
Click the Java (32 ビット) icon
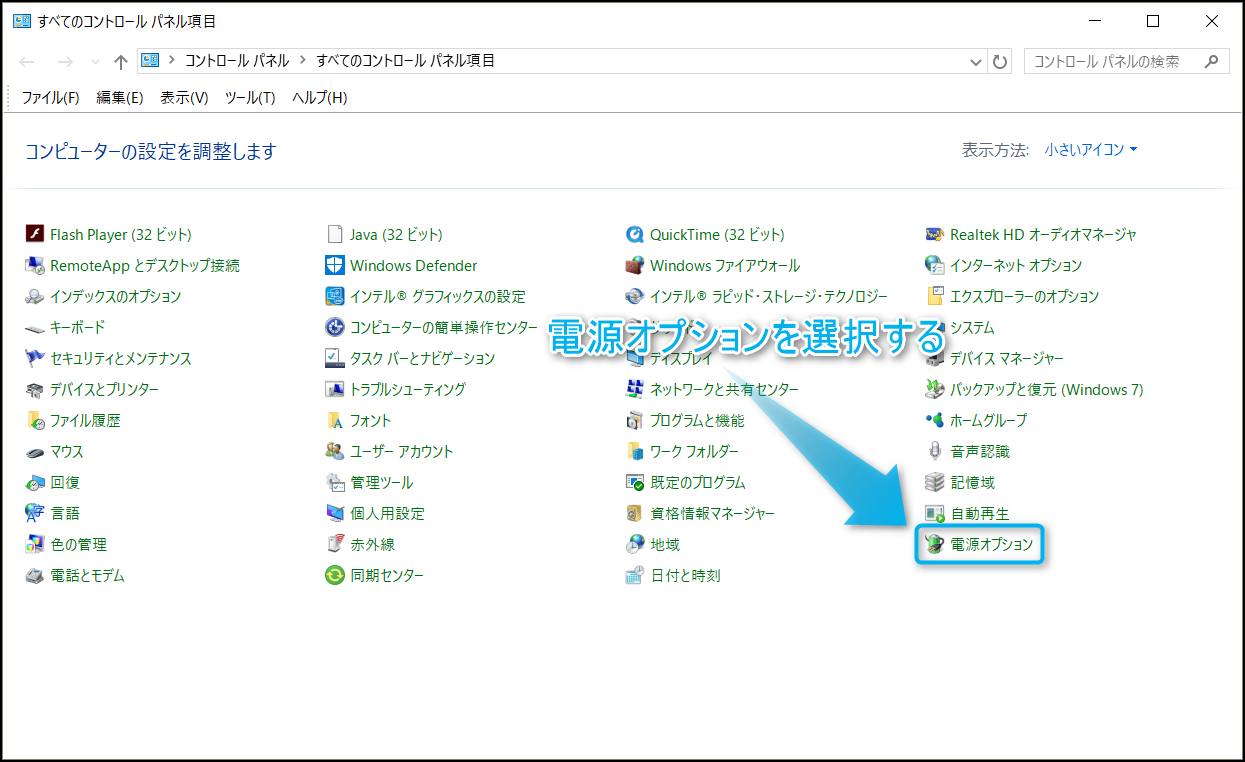click(x=335, y=235)
